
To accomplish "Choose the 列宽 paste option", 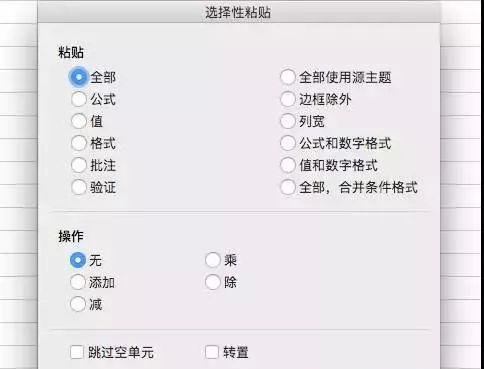I will (x=288, y=121).
